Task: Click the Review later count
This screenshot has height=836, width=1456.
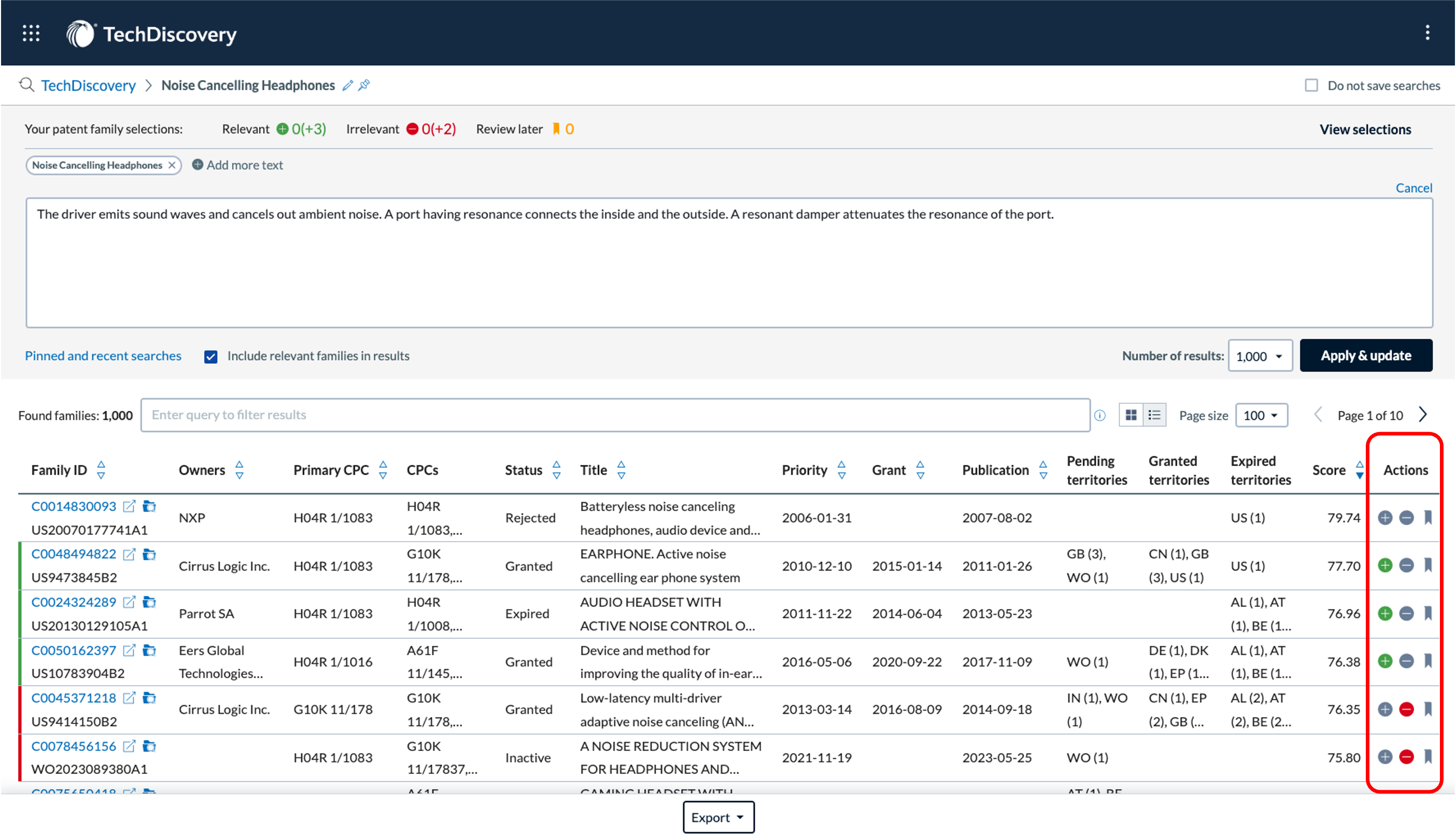Action: 569,129
